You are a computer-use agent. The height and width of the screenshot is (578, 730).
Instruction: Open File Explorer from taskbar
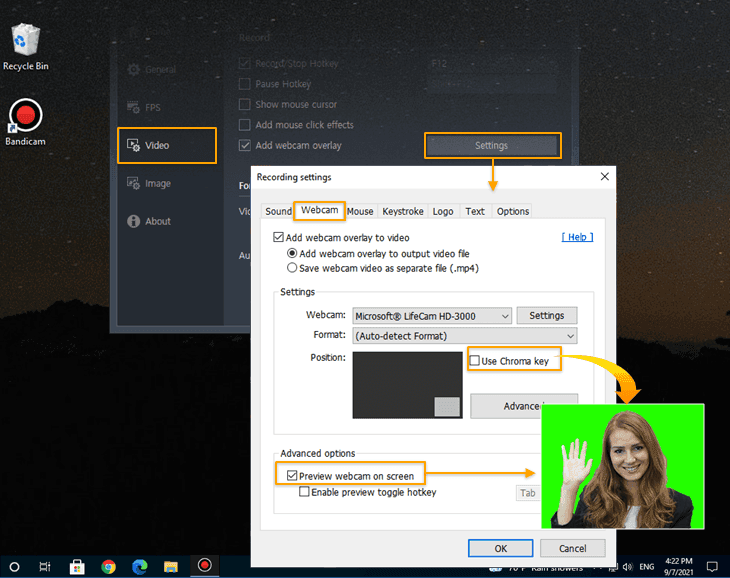click(171, 566)
